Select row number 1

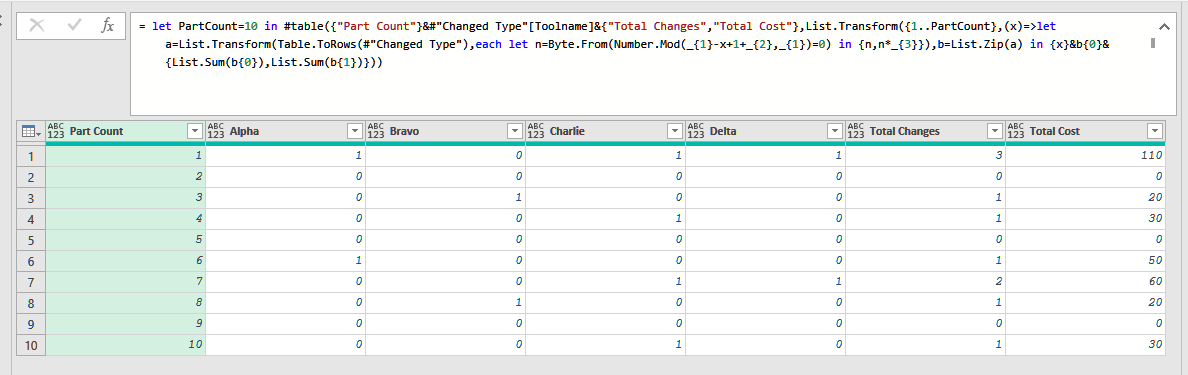point(31,156)
